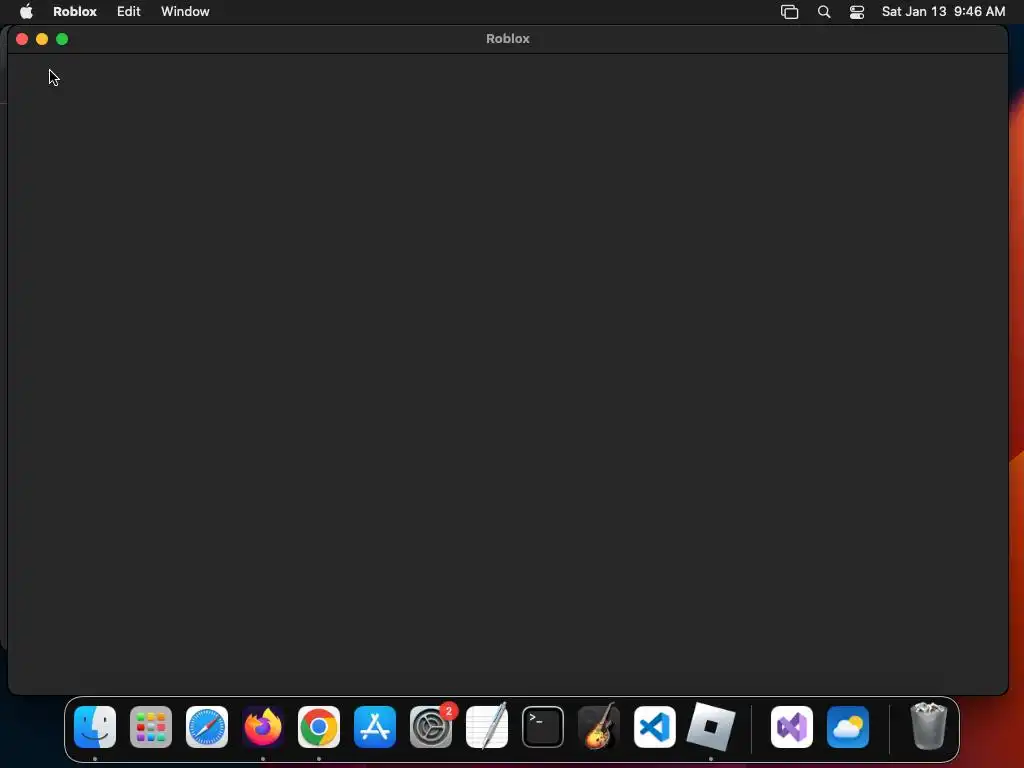This screenshot has width=1024, height=768.
Task: Click the Roblox icon in the Dock
Action: click(711, 727)
